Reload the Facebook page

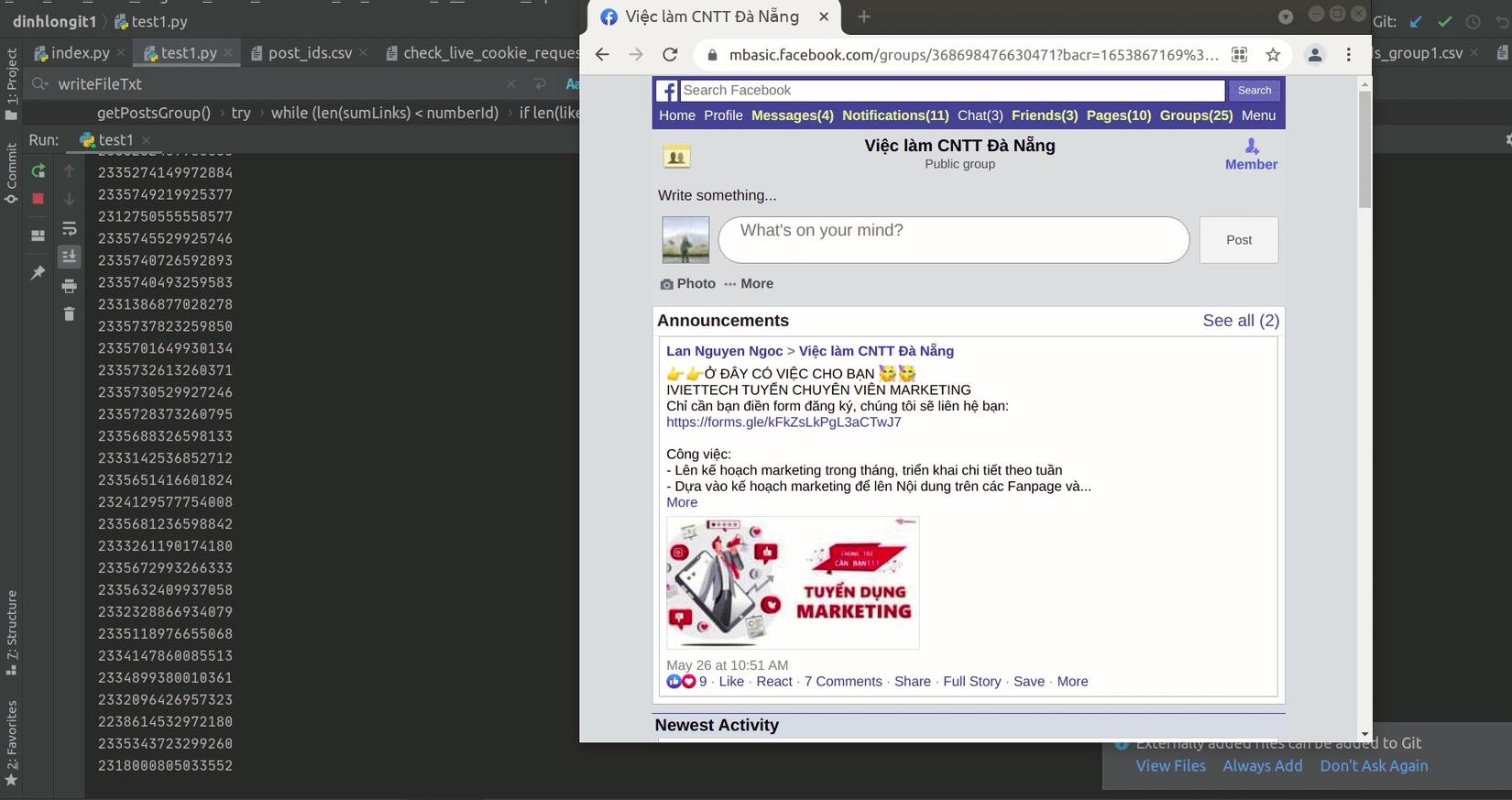pos(670,55)
